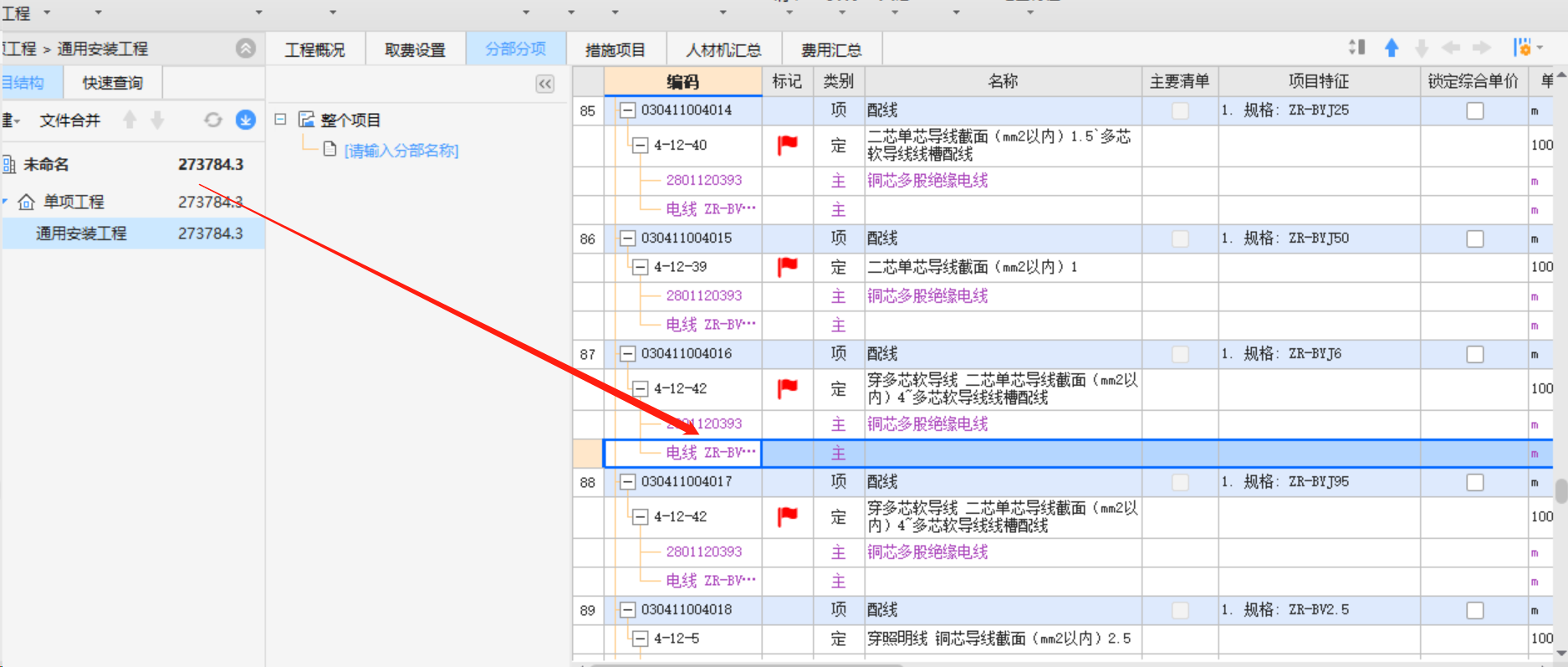Image resolution: width=1568 pixels, height=667 pixels.
Task: Collapse quota 4-12-5
Action: (640, 639)
